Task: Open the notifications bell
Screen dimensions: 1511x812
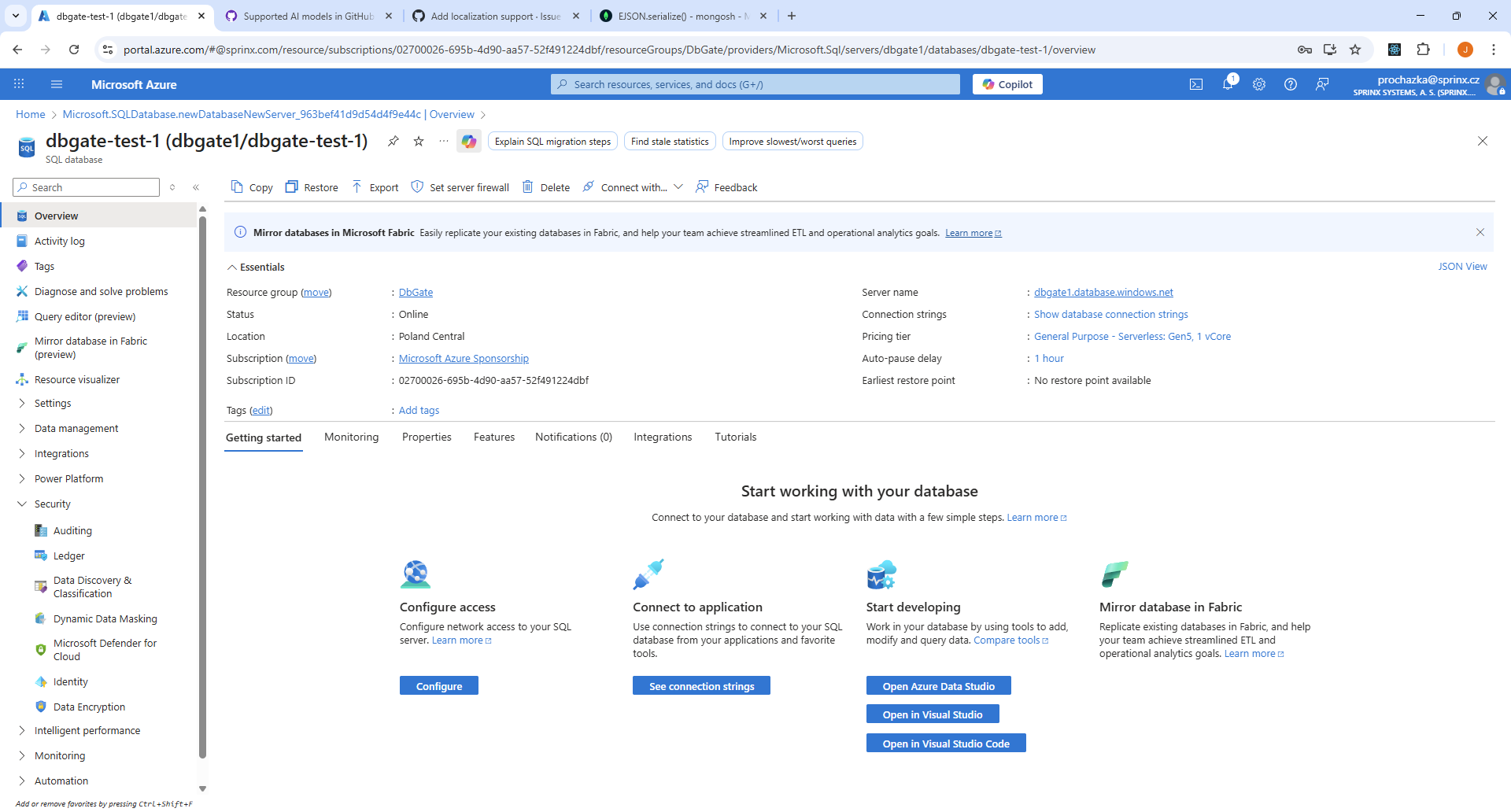Action: pos(1228,84)
